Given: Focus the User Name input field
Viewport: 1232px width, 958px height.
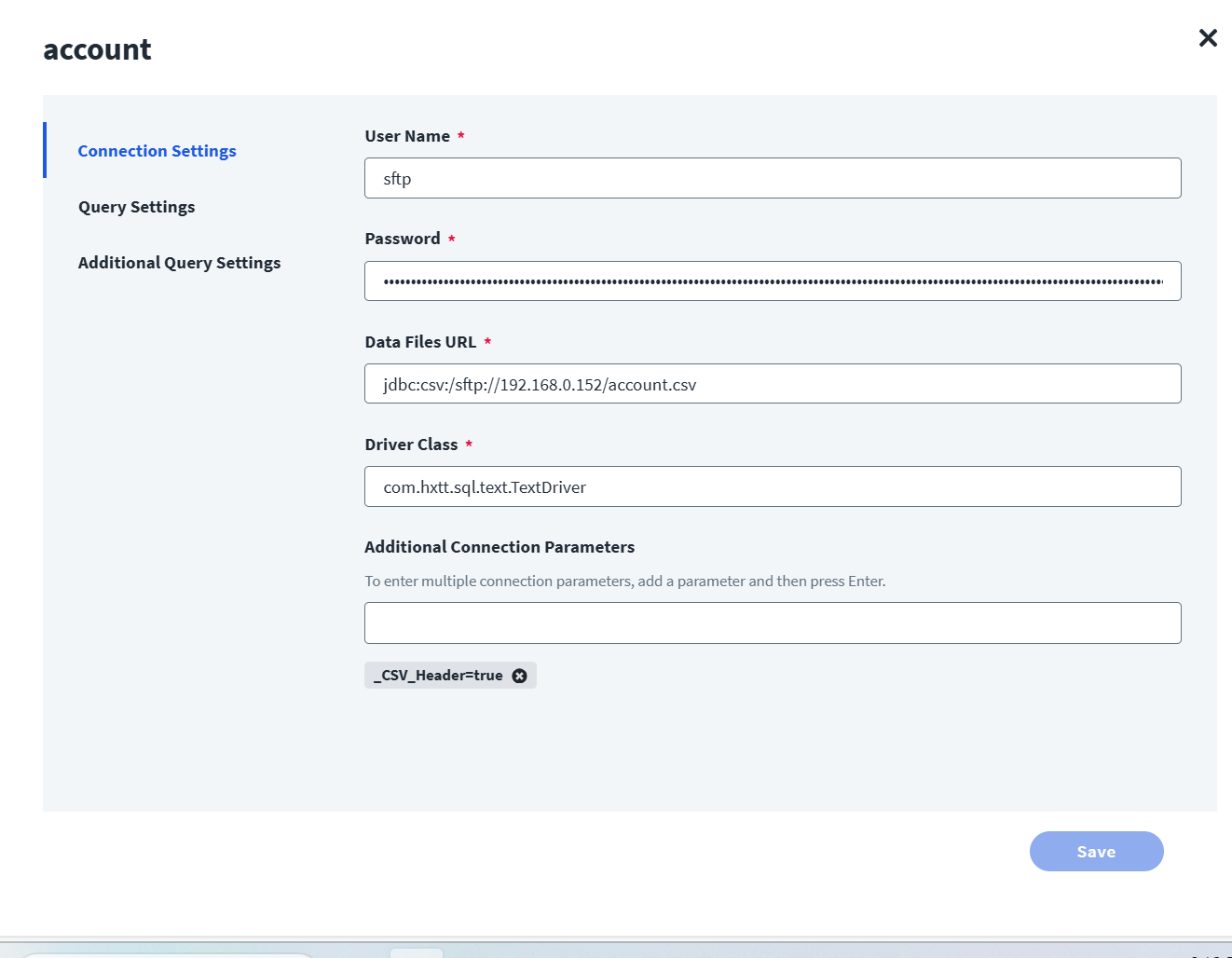Looking at the screenshot, I should pos(773,178).
